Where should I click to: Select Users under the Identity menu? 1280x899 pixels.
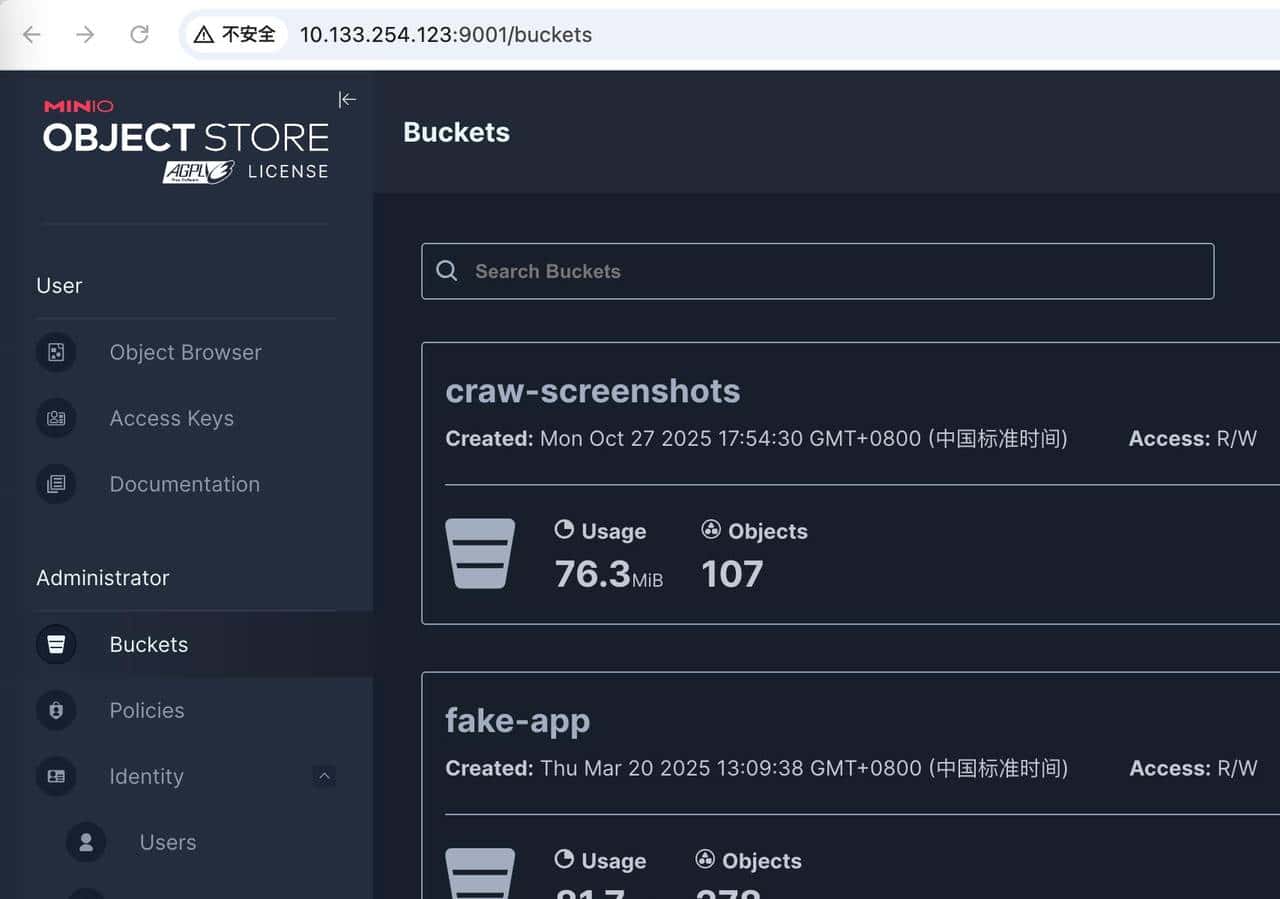167,842
